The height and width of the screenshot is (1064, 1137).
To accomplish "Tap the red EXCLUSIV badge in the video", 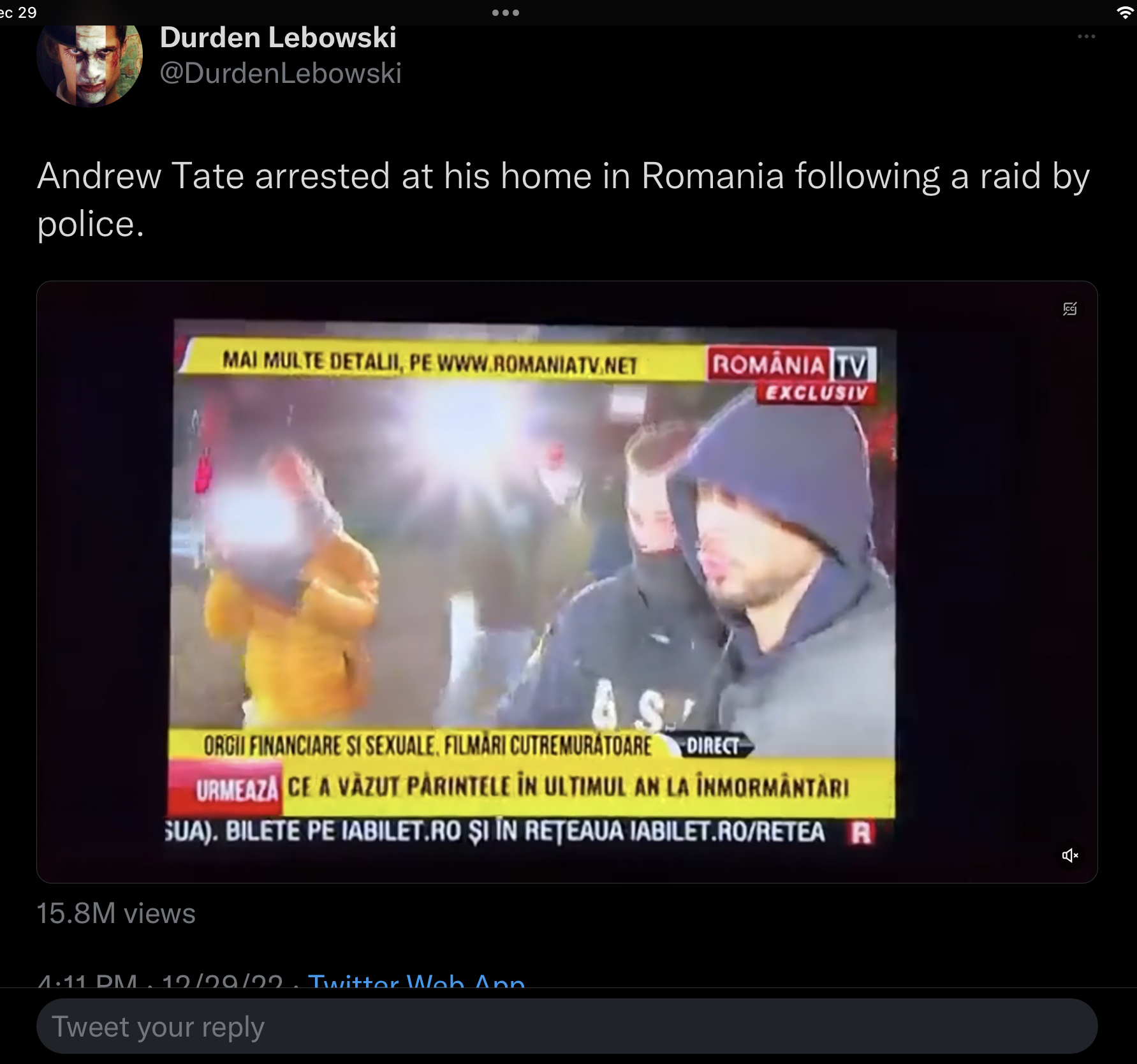I will point(816,393).
